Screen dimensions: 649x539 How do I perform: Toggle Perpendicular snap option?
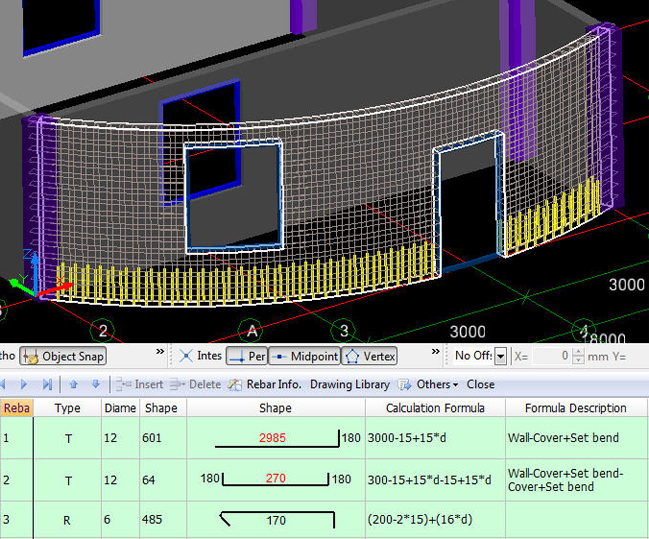click(x=247, y=356)
